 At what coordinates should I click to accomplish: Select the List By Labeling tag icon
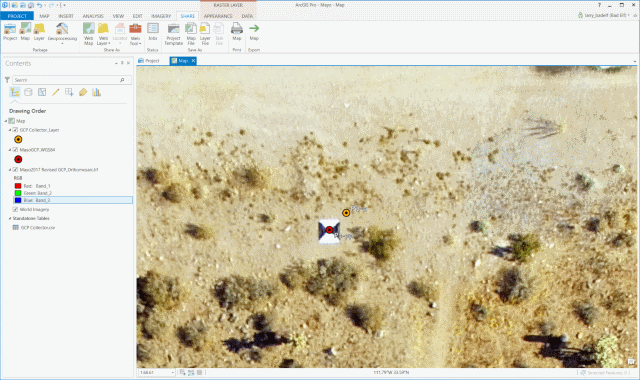point(83,92)
